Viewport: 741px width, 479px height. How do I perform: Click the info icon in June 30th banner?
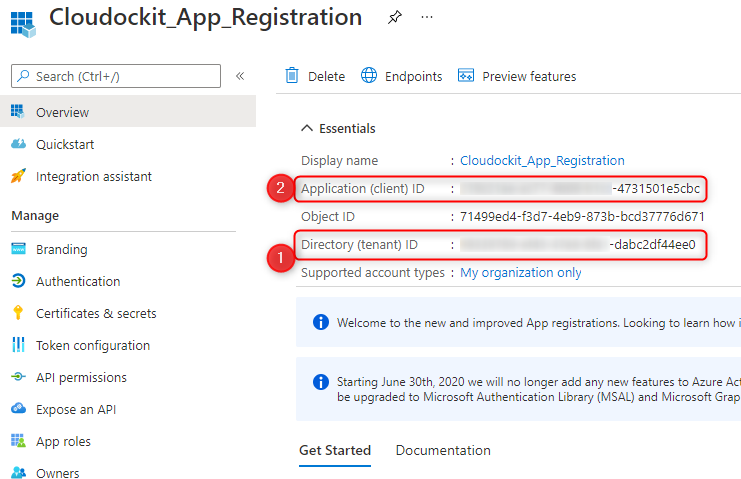[321, 382]
